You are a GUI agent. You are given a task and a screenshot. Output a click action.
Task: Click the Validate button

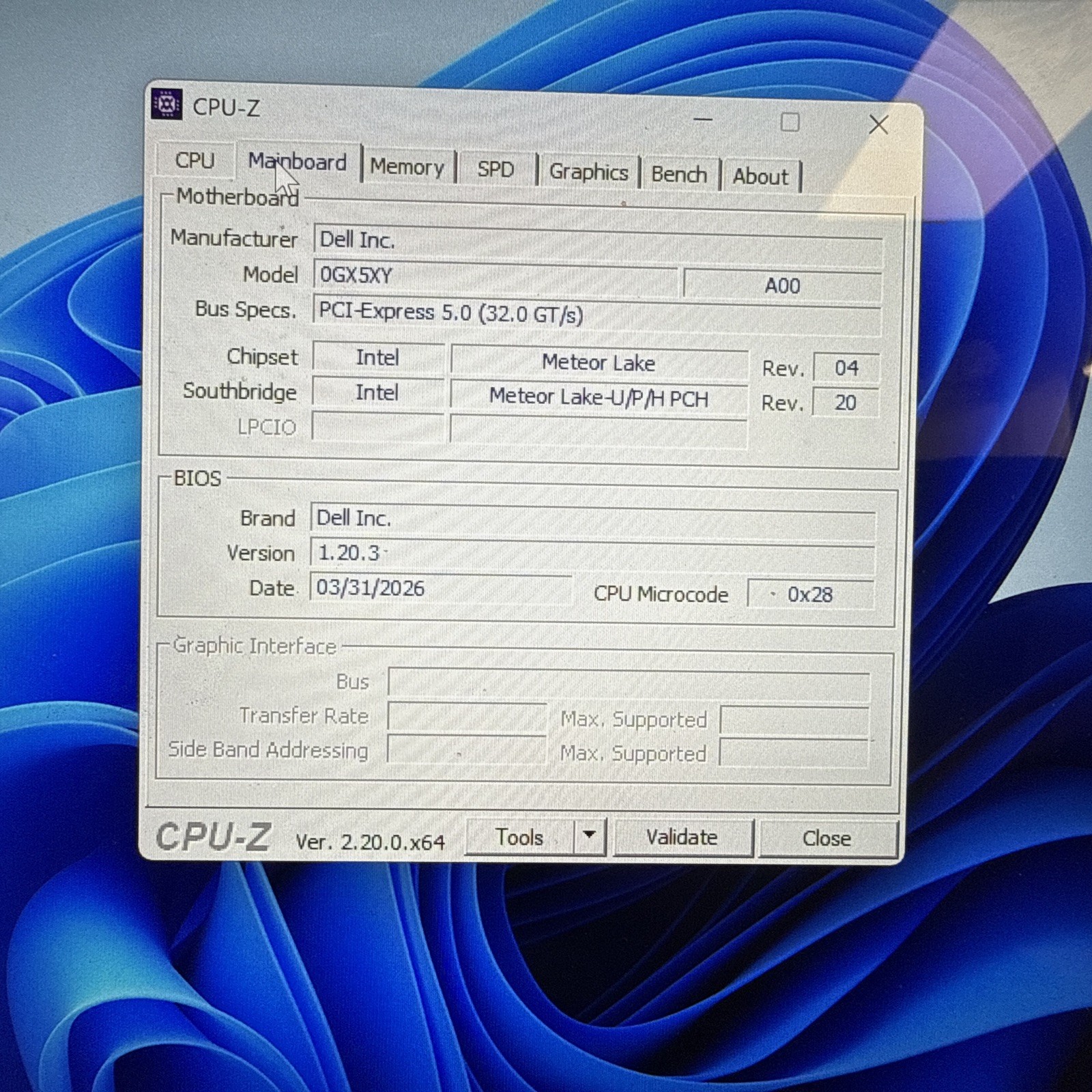pos(682,837)
